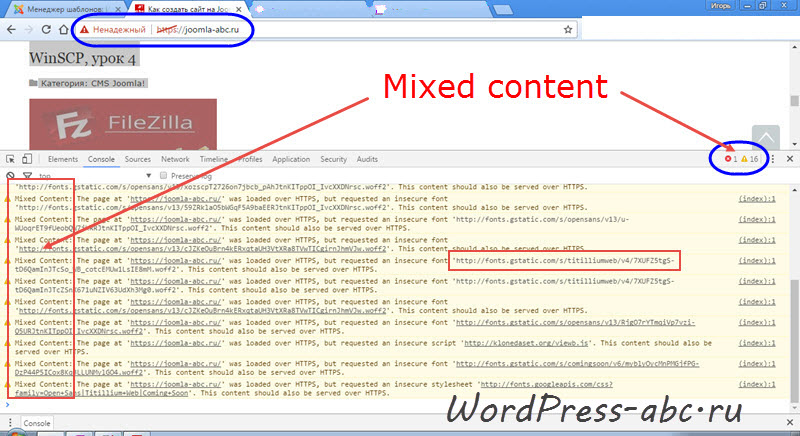Select the Console tab in bottom drawer
This screenshot has height=436, width=800.
click(x=37, y=423)
